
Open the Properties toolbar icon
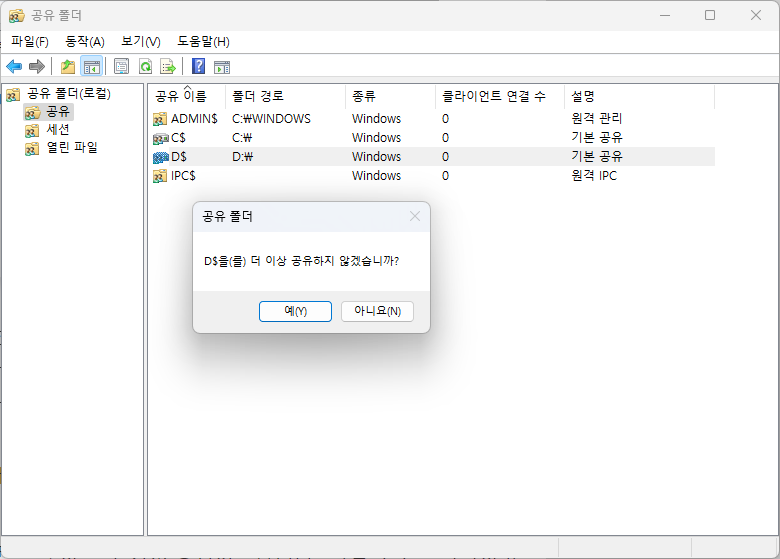coord(121,66)
